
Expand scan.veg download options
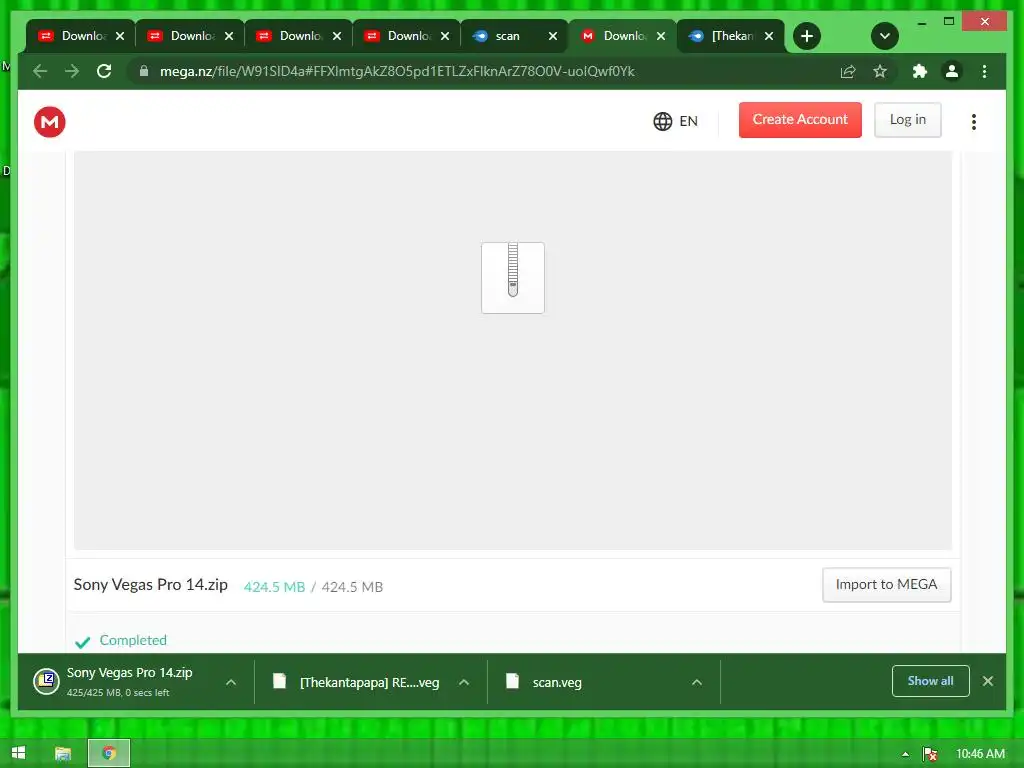click(697, 682)
